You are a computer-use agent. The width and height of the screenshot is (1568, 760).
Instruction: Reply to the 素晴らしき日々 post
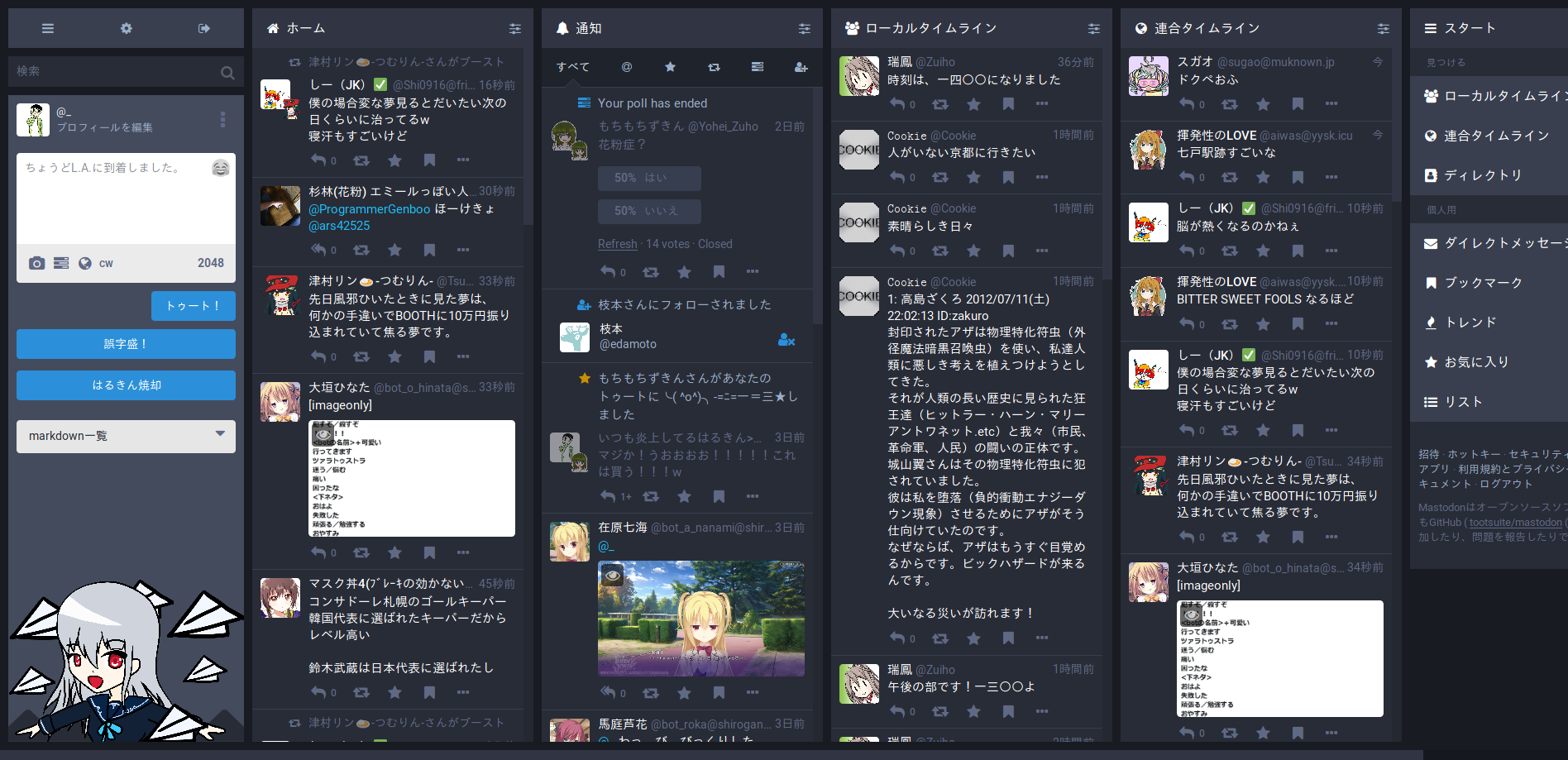click(x=897, y=251)
